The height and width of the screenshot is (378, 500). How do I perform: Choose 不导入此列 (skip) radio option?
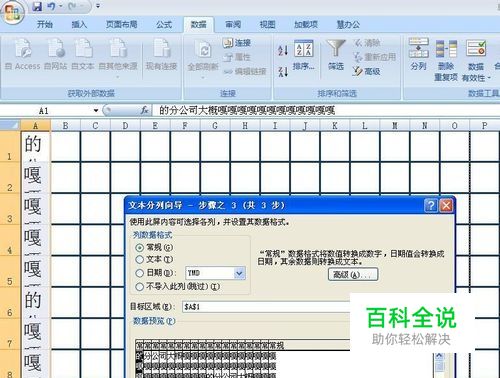pos(140,287)
